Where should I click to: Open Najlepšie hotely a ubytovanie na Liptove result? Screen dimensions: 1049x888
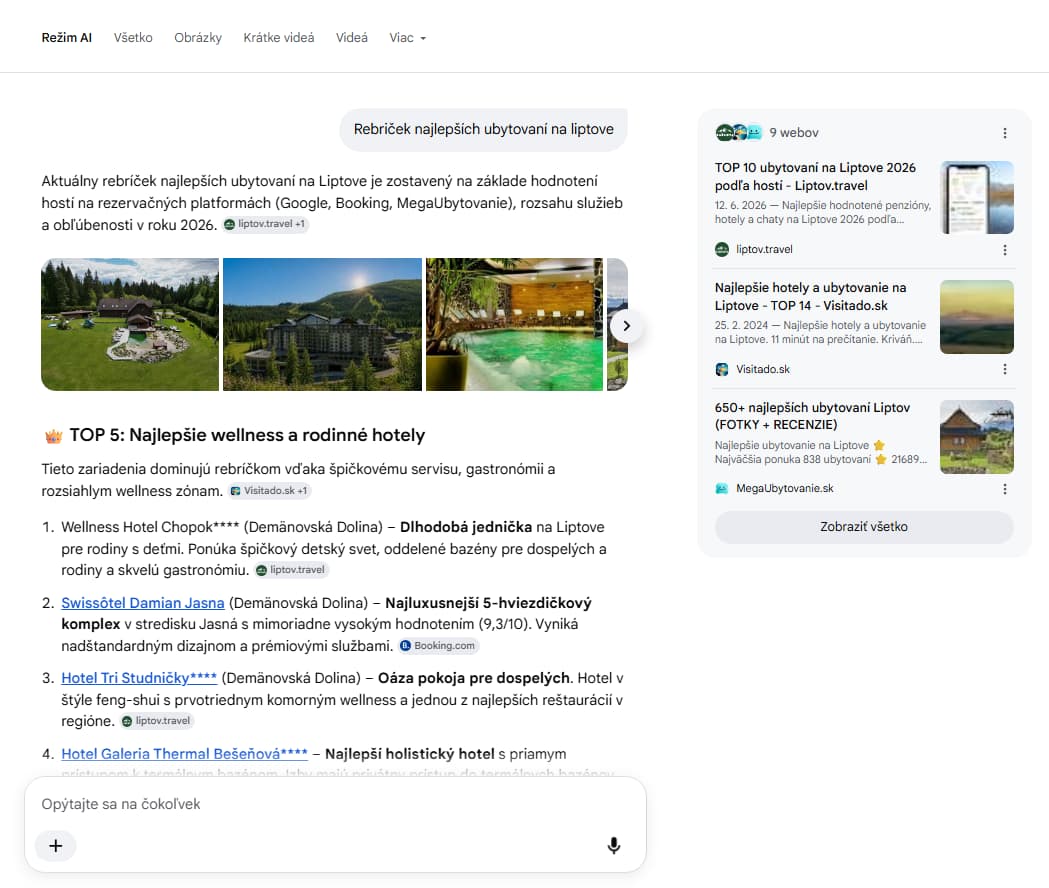point(810,296)
